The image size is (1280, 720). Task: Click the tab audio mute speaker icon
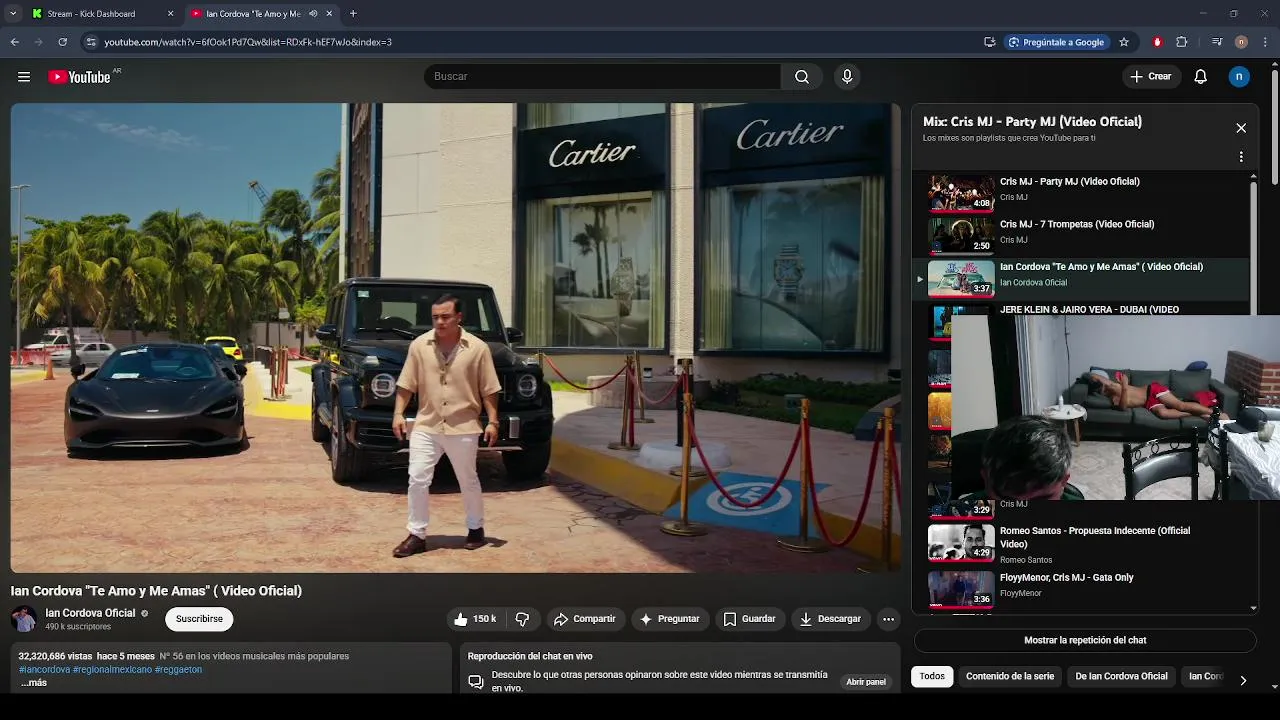pos(313,14)
